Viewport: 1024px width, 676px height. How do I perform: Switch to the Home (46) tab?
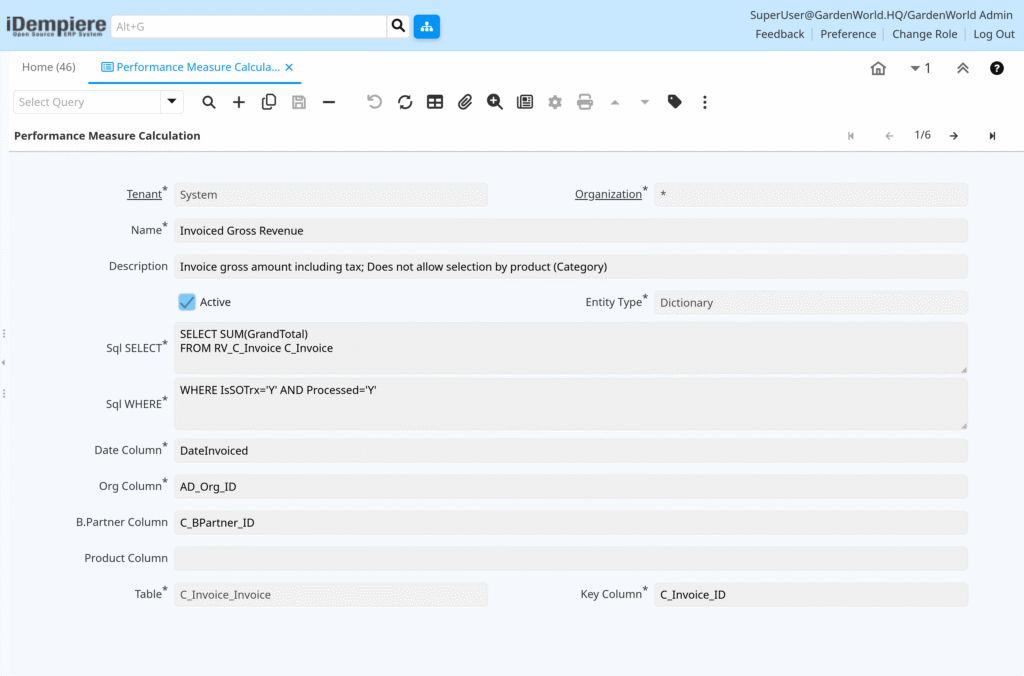[x=48, y=67]
